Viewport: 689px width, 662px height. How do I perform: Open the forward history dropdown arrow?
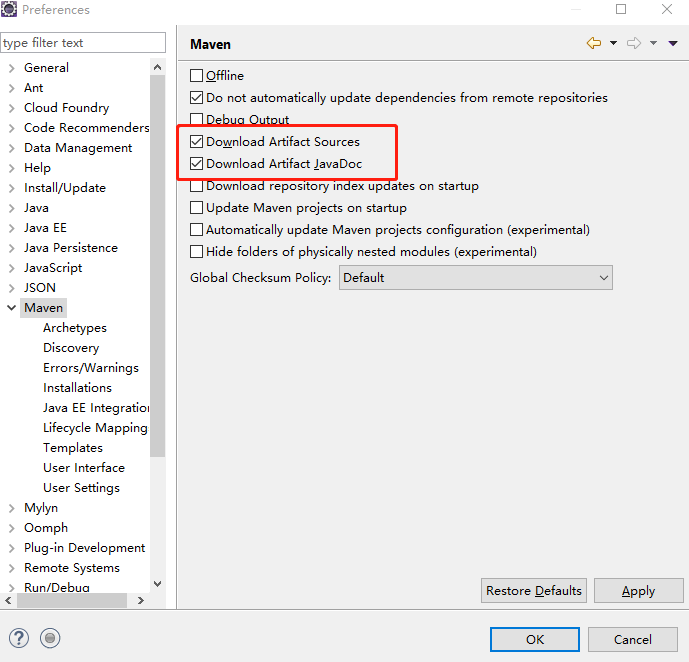[x=653, y=43]
